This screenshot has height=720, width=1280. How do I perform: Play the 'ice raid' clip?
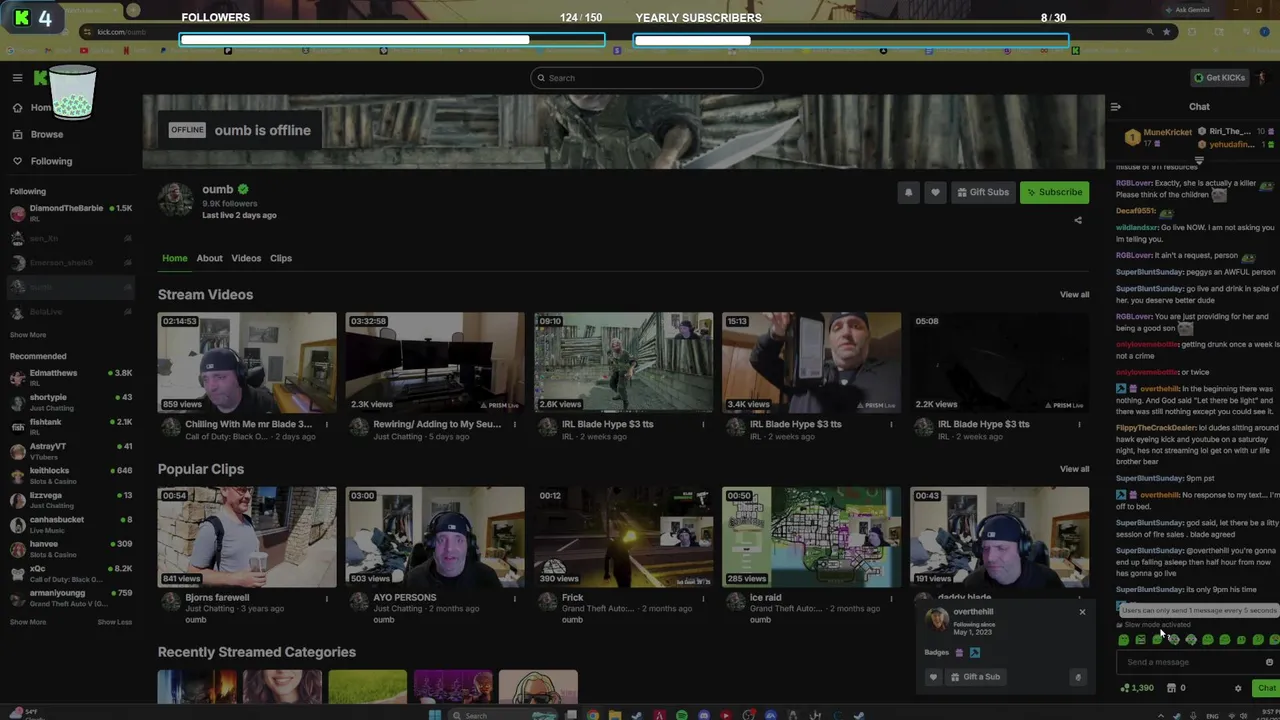pos(811,537)
